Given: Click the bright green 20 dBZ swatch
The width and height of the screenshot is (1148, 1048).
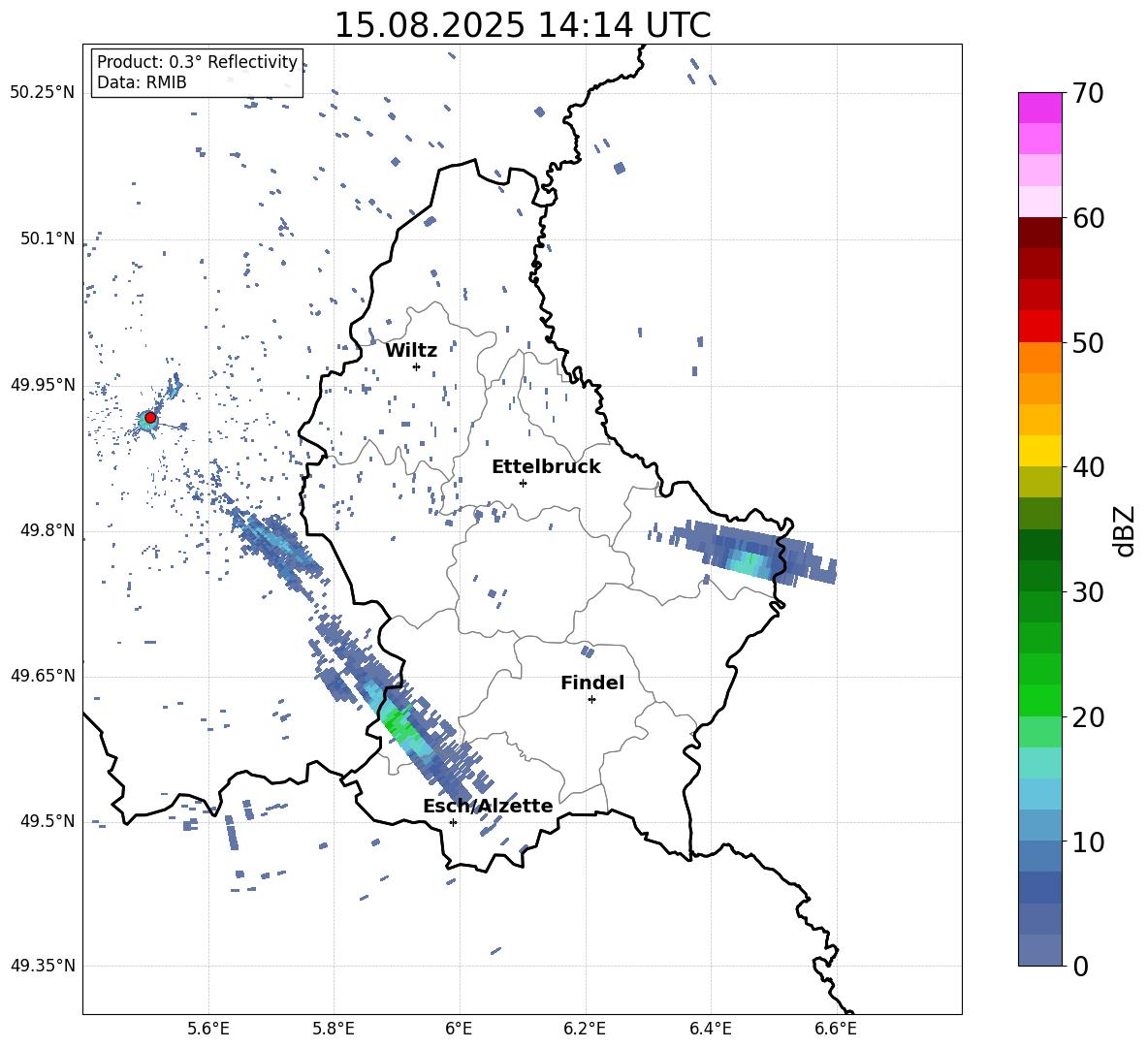Looking at the screenshot, I should coord(1039,700).
